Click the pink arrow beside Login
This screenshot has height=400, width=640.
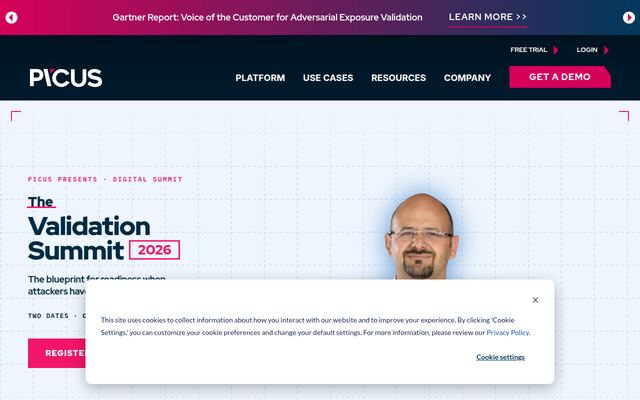pyautogui.click(x=606, y=50)
